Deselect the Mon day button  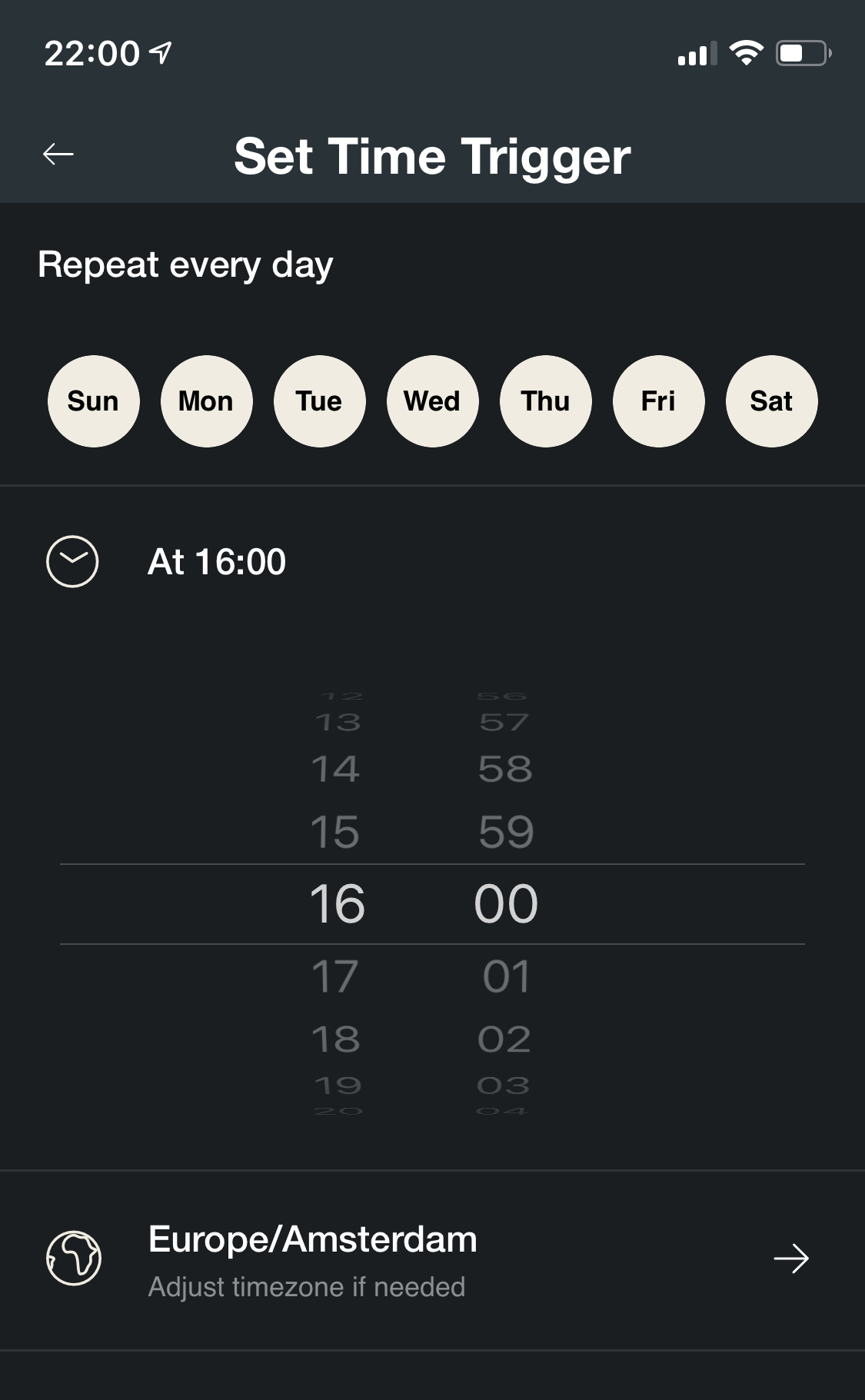[207, 401]
